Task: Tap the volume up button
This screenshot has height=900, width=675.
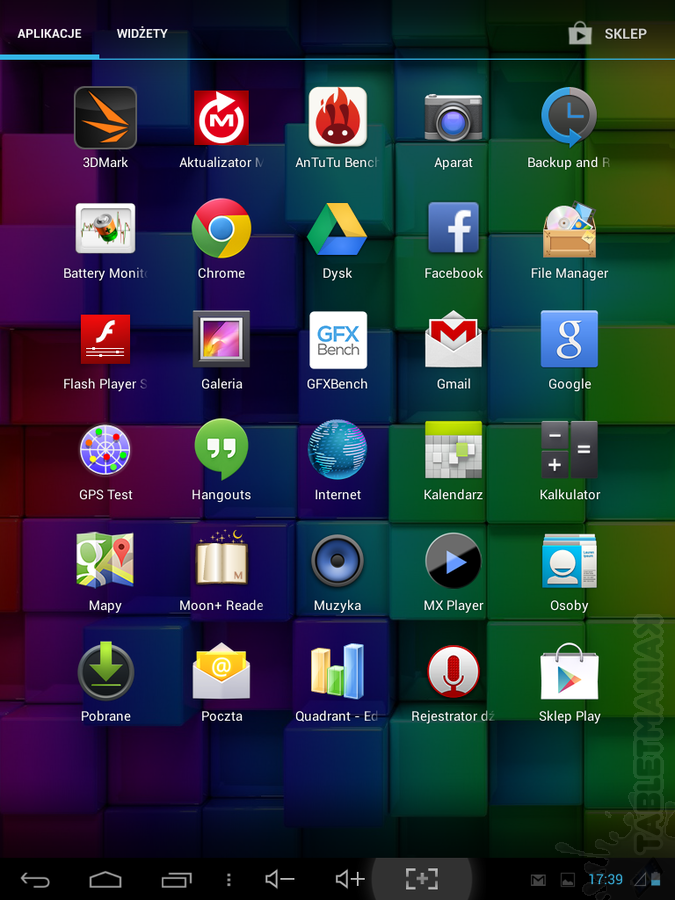Action: [351, 879]
